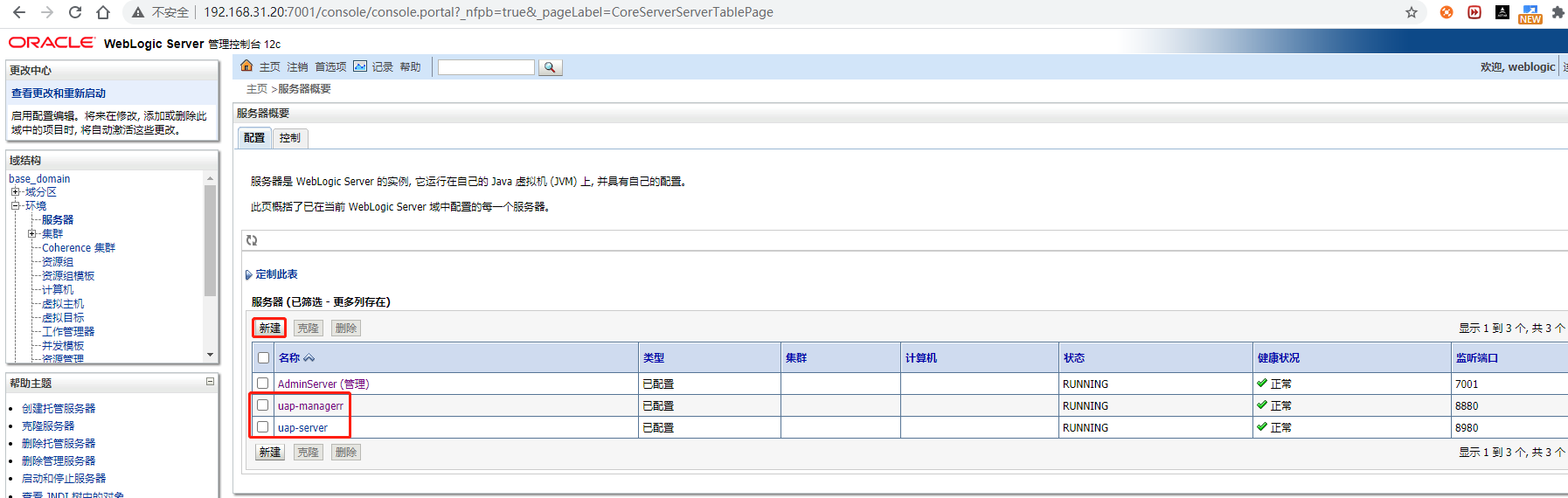Click lower 删除 button below table
Viewport: 1568px width, 498px height.
coord(346,453)
